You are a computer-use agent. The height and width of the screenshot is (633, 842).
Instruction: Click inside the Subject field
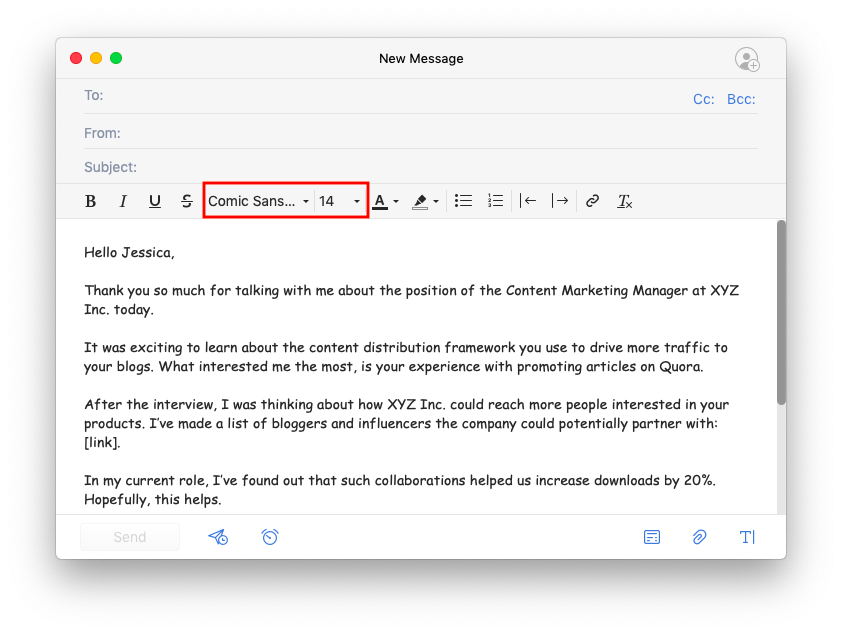coord(300,167)
